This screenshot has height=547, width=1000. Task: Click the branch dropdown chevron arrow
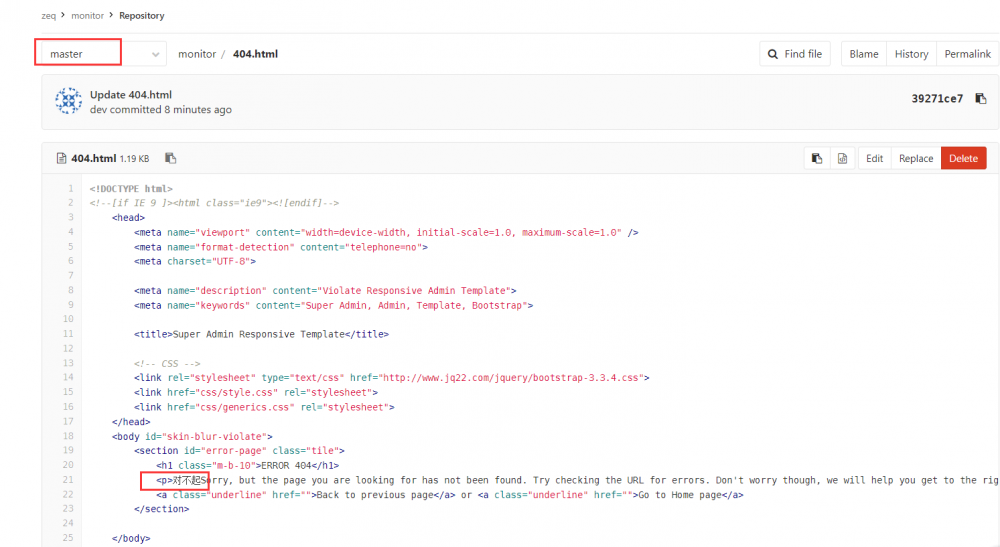click(156, 54)
